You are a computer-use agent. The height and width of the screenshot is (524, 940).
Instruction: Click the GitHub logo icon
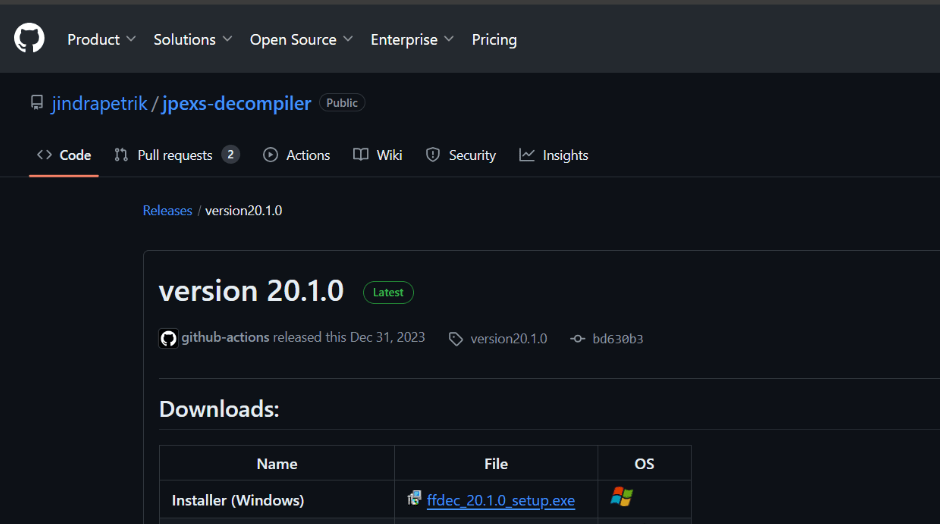[29, 39]
